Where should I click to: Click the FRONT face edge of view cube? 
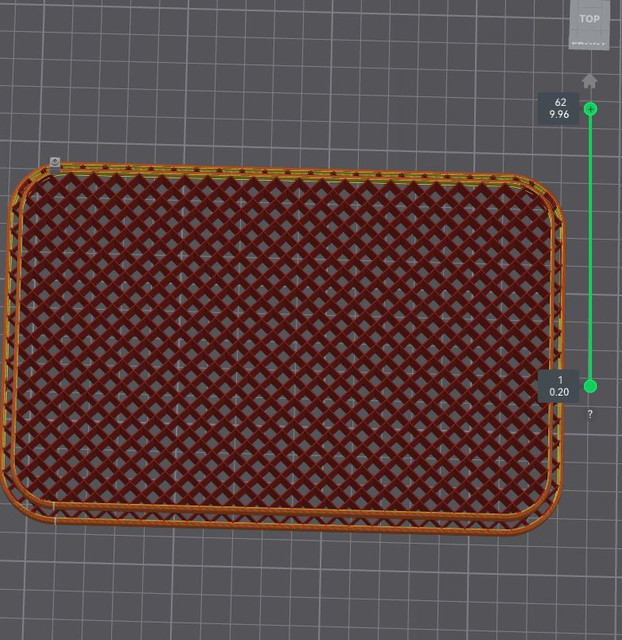click(589, 44)
